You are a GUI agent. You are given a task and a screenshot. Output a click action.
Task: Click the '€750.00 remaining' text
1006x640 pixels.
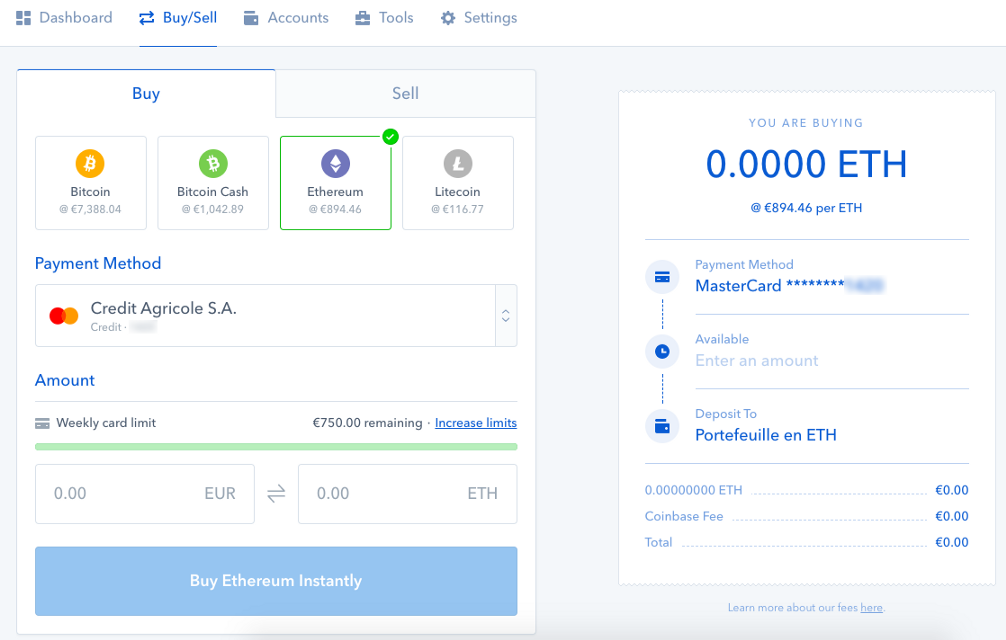[x=368, y=423]
